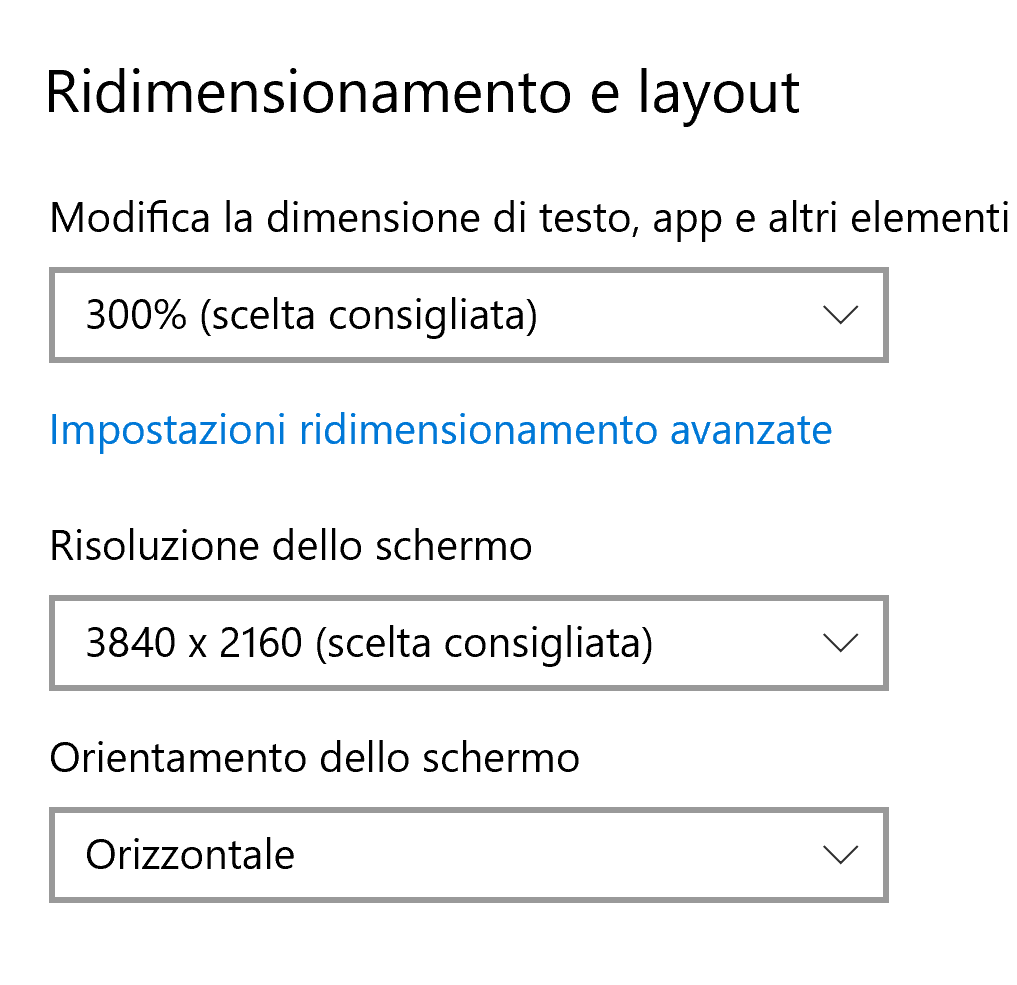Select the 300% value text

[136, 315]
